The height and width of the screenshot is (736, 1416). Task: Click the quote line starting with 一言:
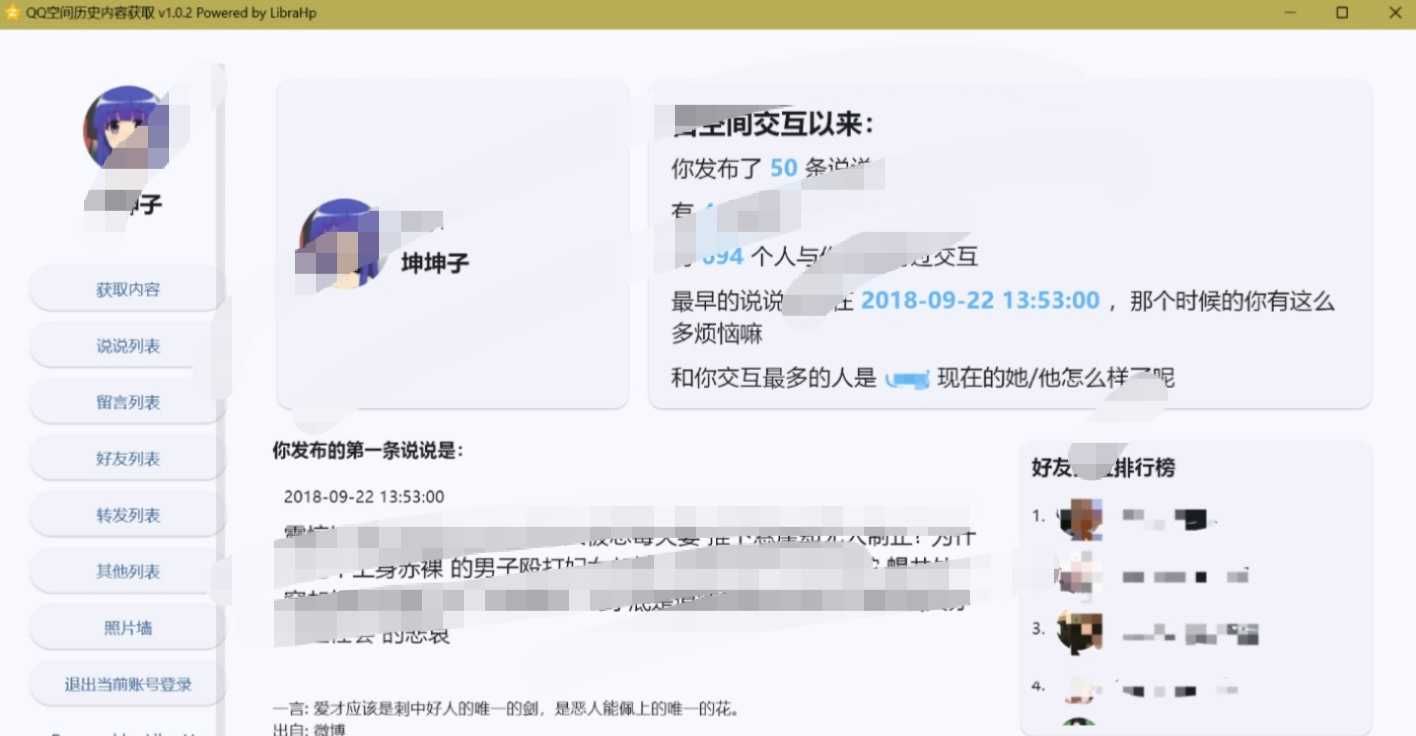[x=507, y=710]
